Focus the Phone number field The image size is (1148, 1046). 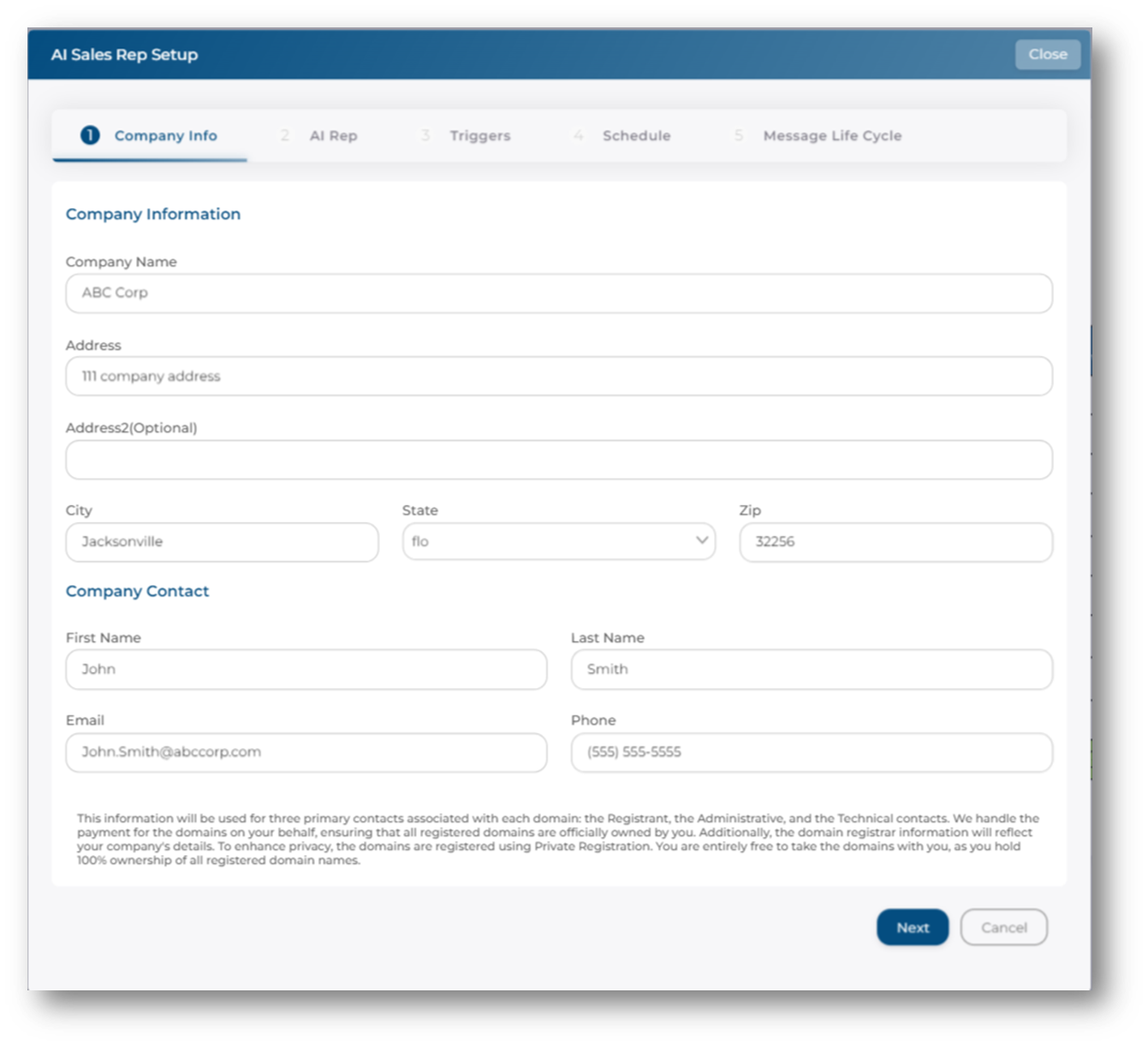(812, 752)
